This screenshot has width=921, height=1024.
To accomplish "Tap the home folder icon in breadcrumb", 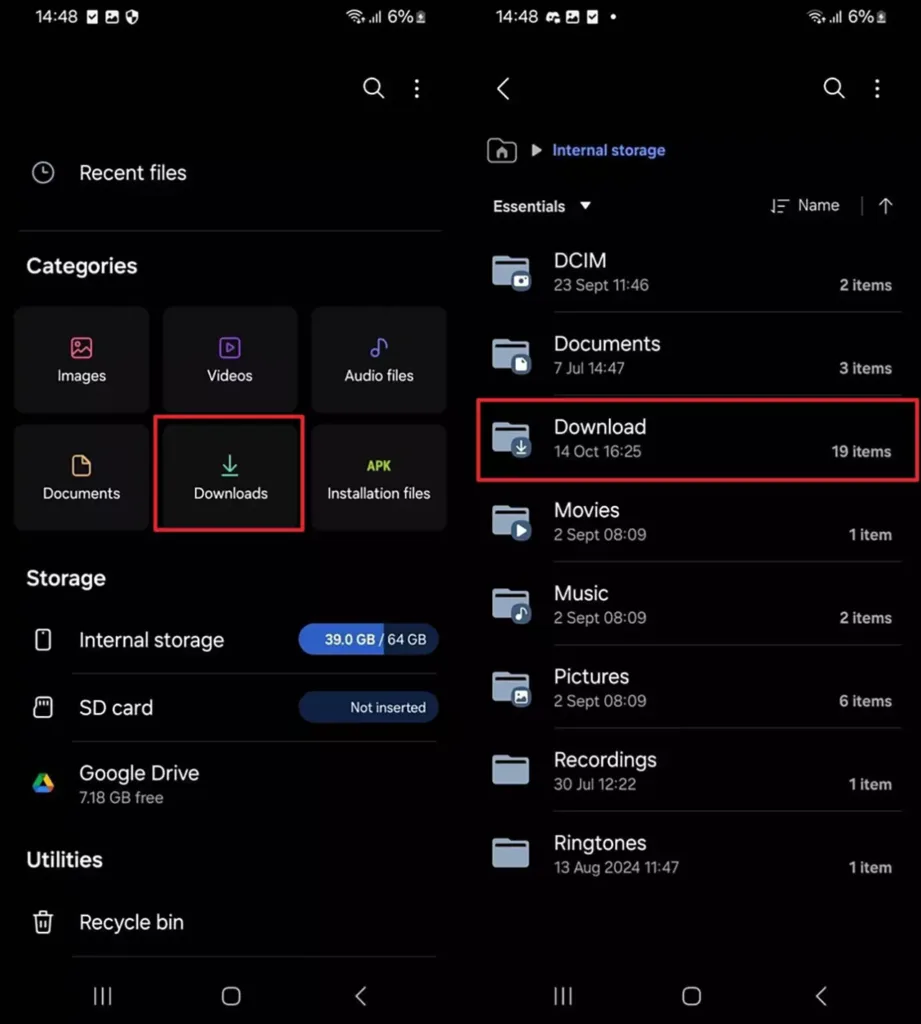I will (502, 151).
